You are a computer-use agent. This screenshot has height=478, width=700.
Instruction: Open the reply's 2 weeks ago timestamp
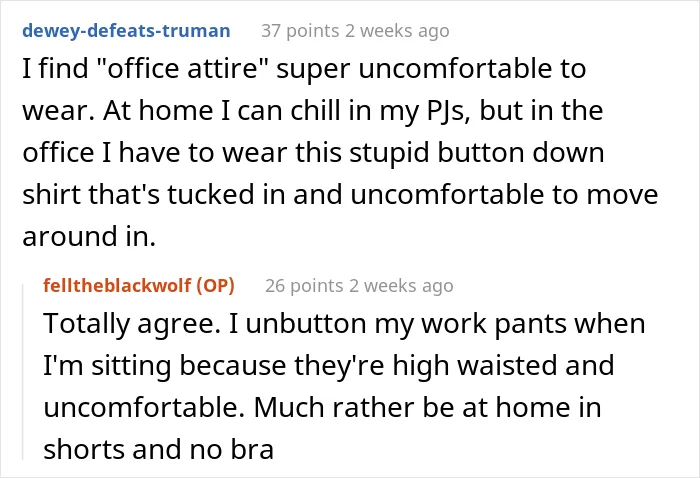[401, 286]
